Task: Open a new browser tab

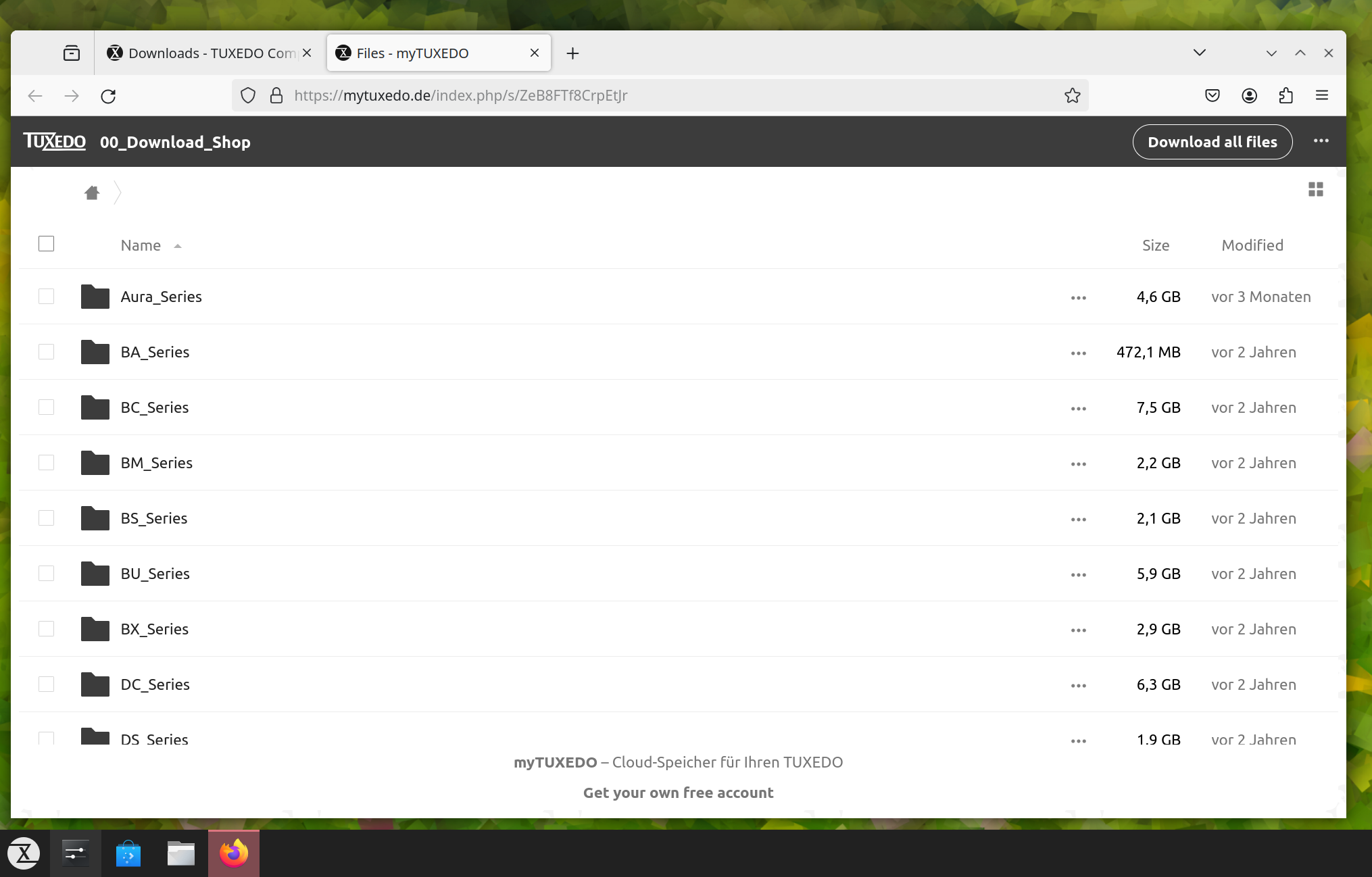Action: click(572, 53)
